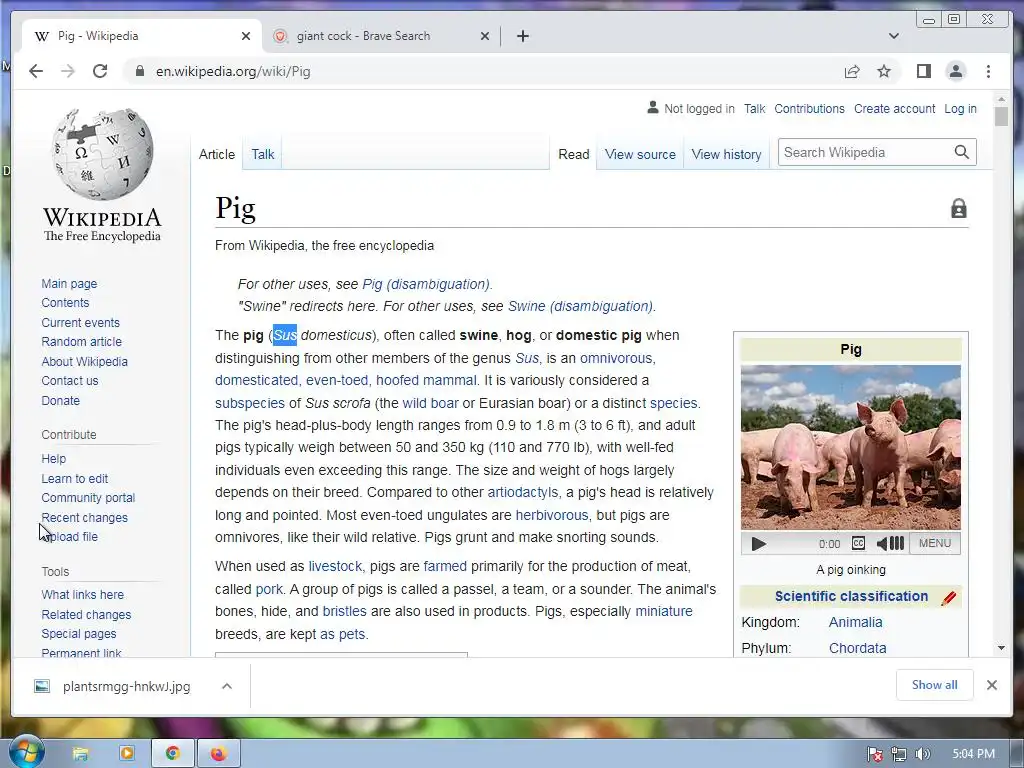
Task: Click the page vertical scrollbar thumb
Action: tap(1001, 116)
